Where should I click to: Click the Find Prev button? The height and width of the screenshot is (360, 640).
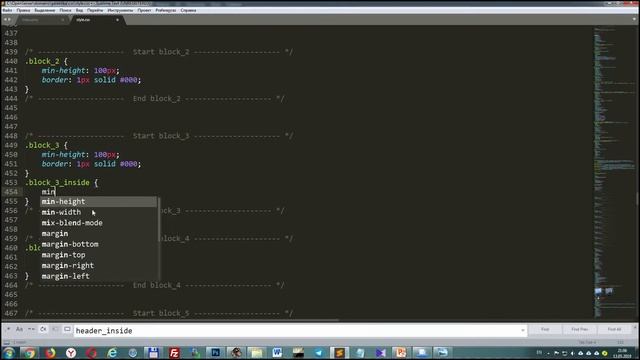(x=580, y=329)
